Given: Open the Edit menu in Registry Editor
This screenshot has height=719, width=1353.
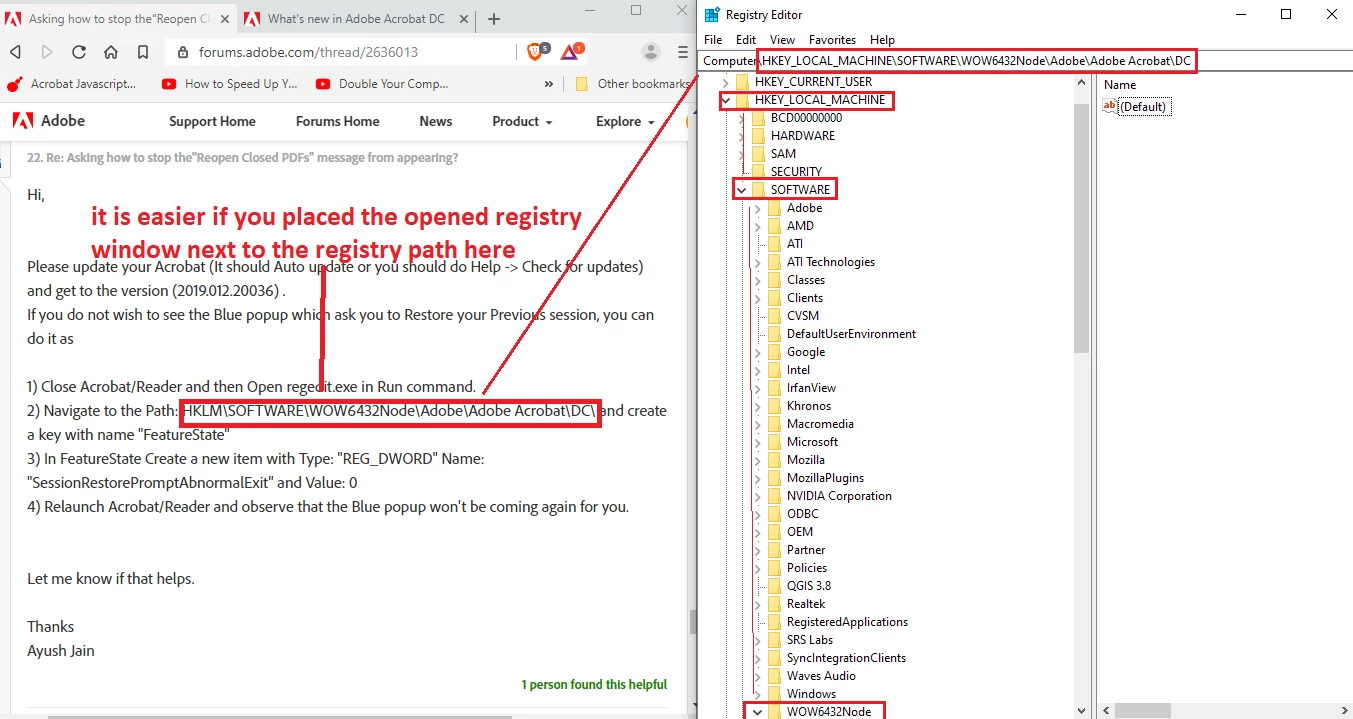Looking at the screenshot, I should [746, 40].
